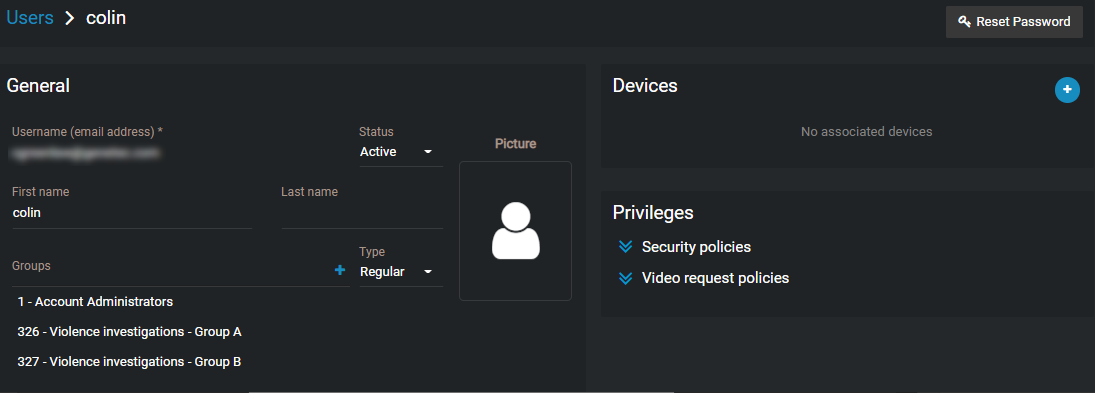Click the user picture placeholder avatar
Screen dimensions: 1095x393
[x=515, y=231]
